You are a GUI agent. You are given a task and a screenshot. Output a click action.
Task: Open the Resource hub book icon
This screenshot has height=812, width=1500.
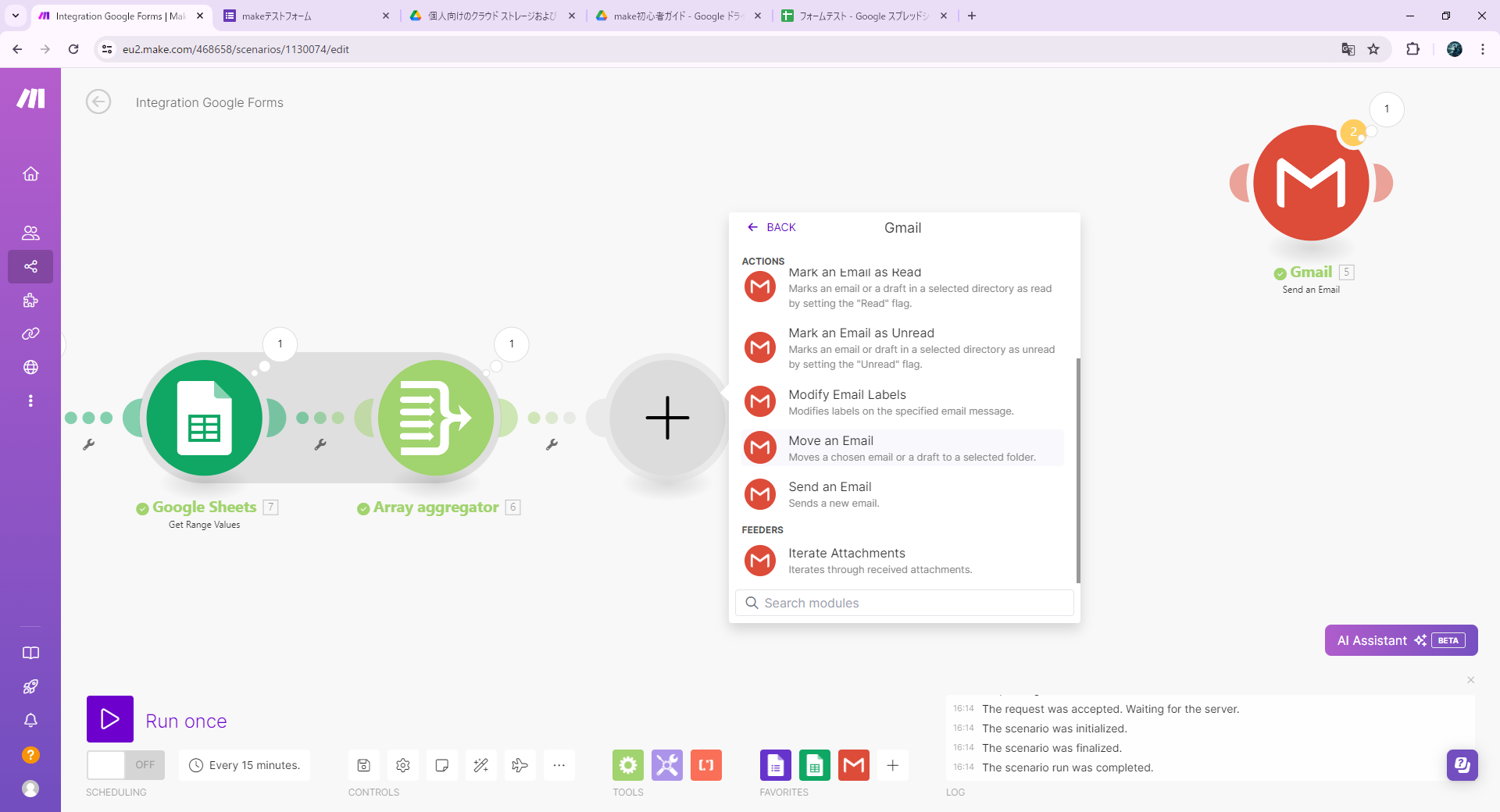coord(30,653)
